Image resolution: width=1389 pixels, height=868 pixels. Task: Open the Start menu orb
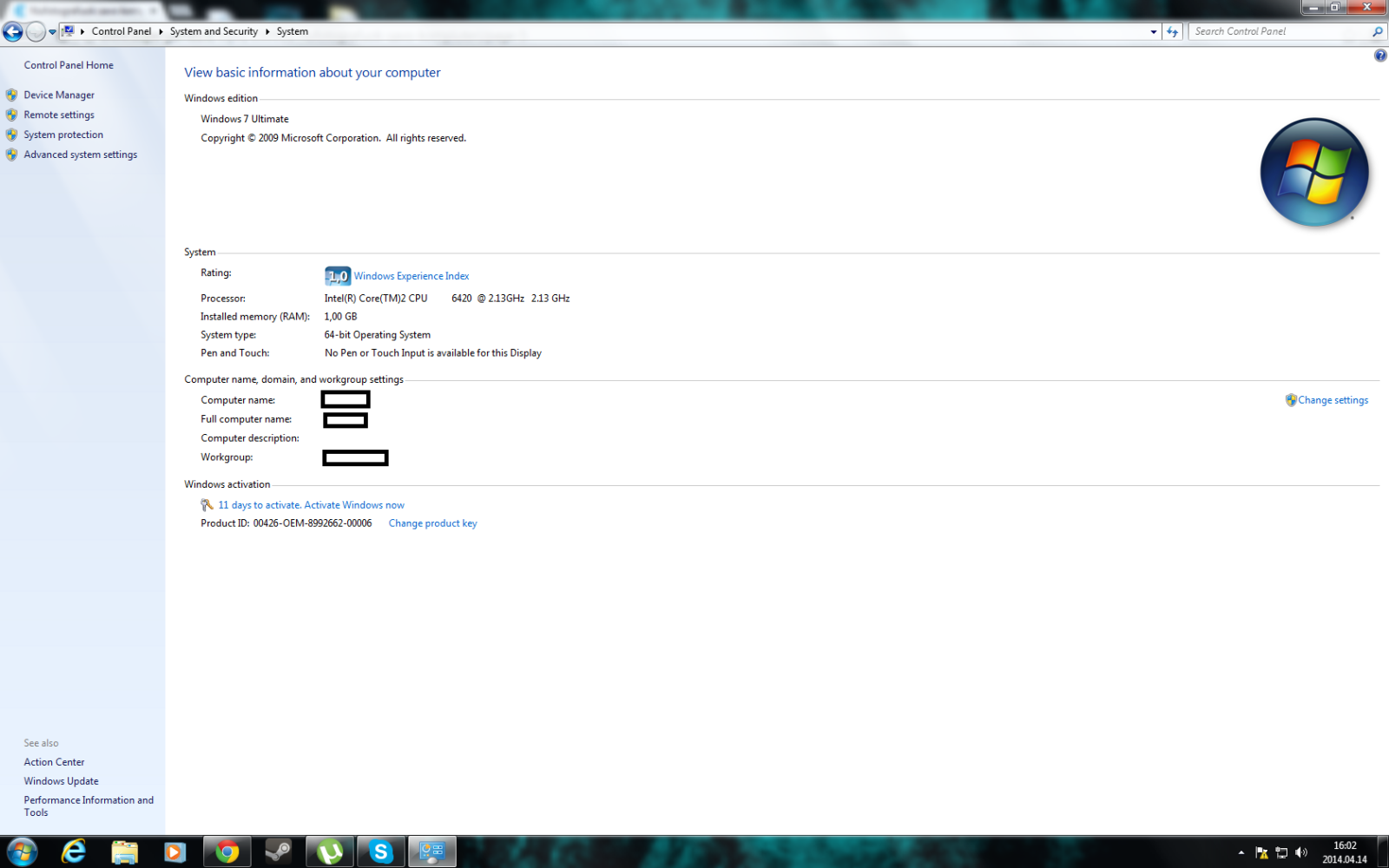[x=22, y=852]
